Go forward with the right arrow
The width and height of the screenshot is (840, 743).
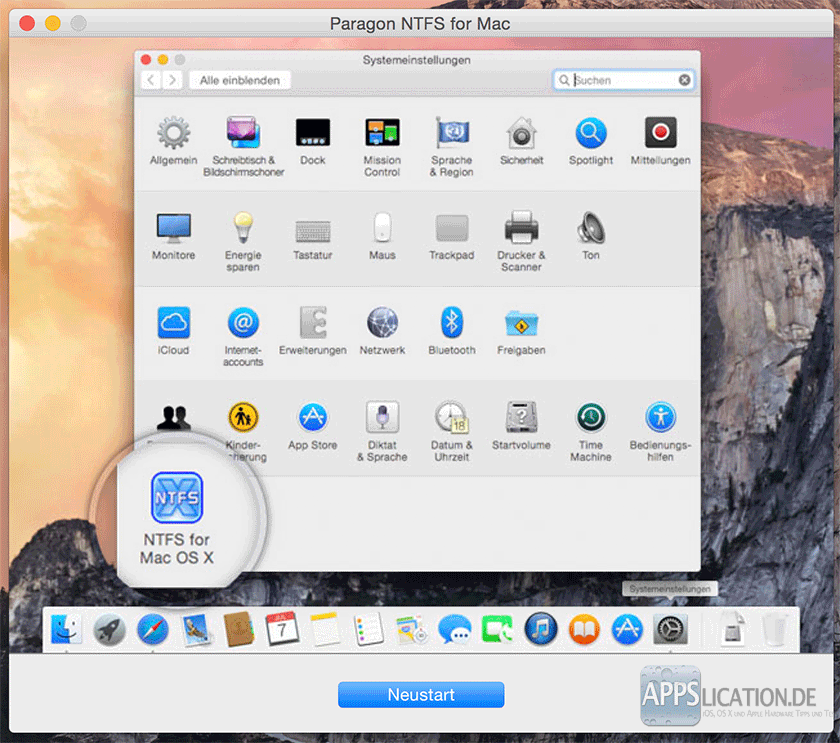172,80
